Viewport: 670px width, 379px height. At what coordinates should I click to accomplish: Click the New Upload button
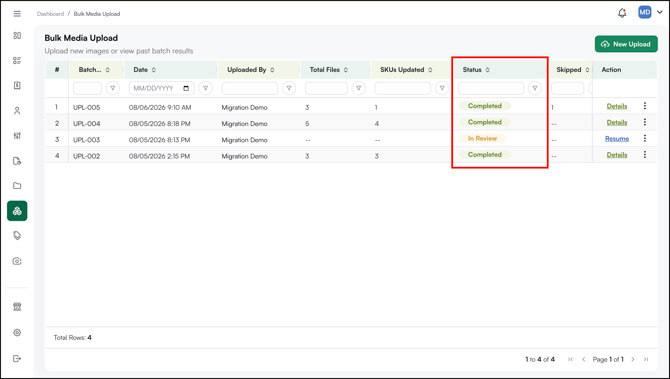pos(626,44)
